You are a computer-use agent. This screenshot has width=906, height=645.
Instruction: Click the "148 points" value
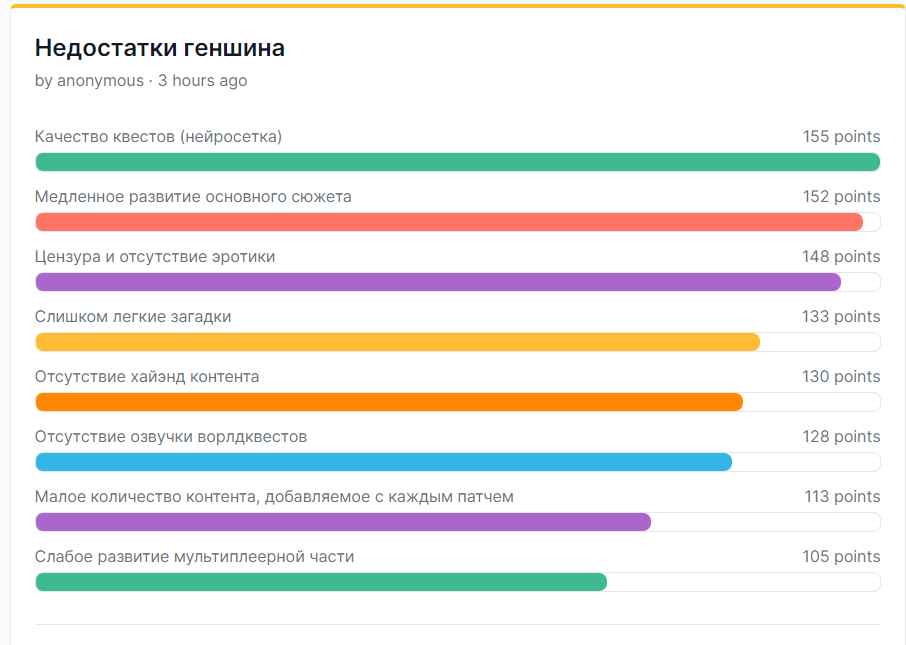[841, 257]
